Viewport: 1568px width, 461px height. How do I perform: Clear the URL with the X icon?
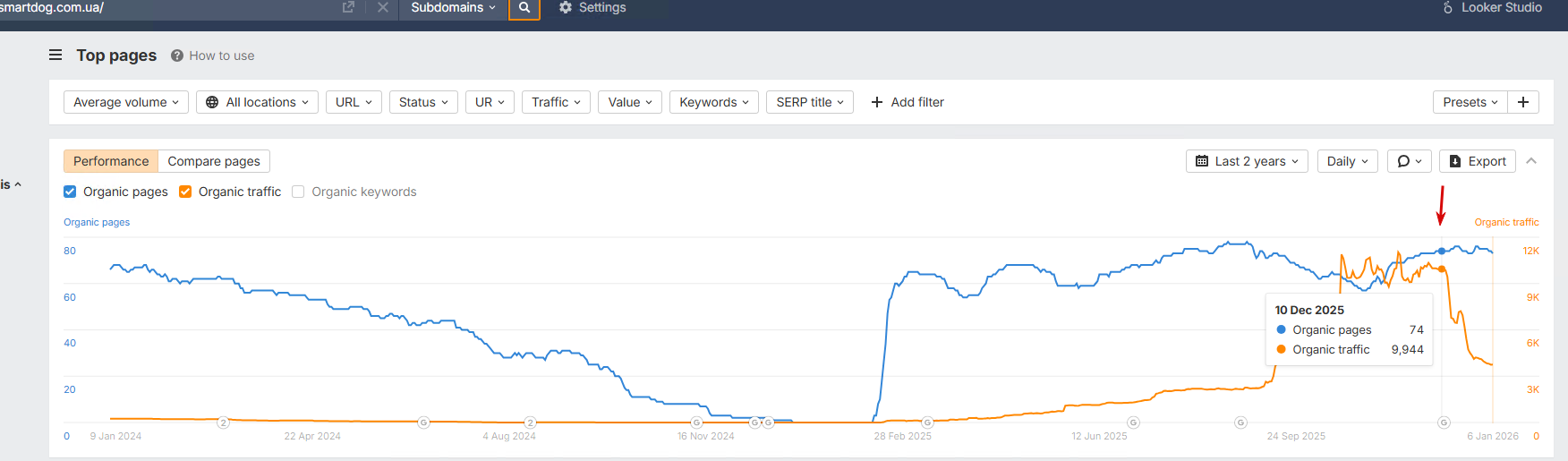(382, 7)
